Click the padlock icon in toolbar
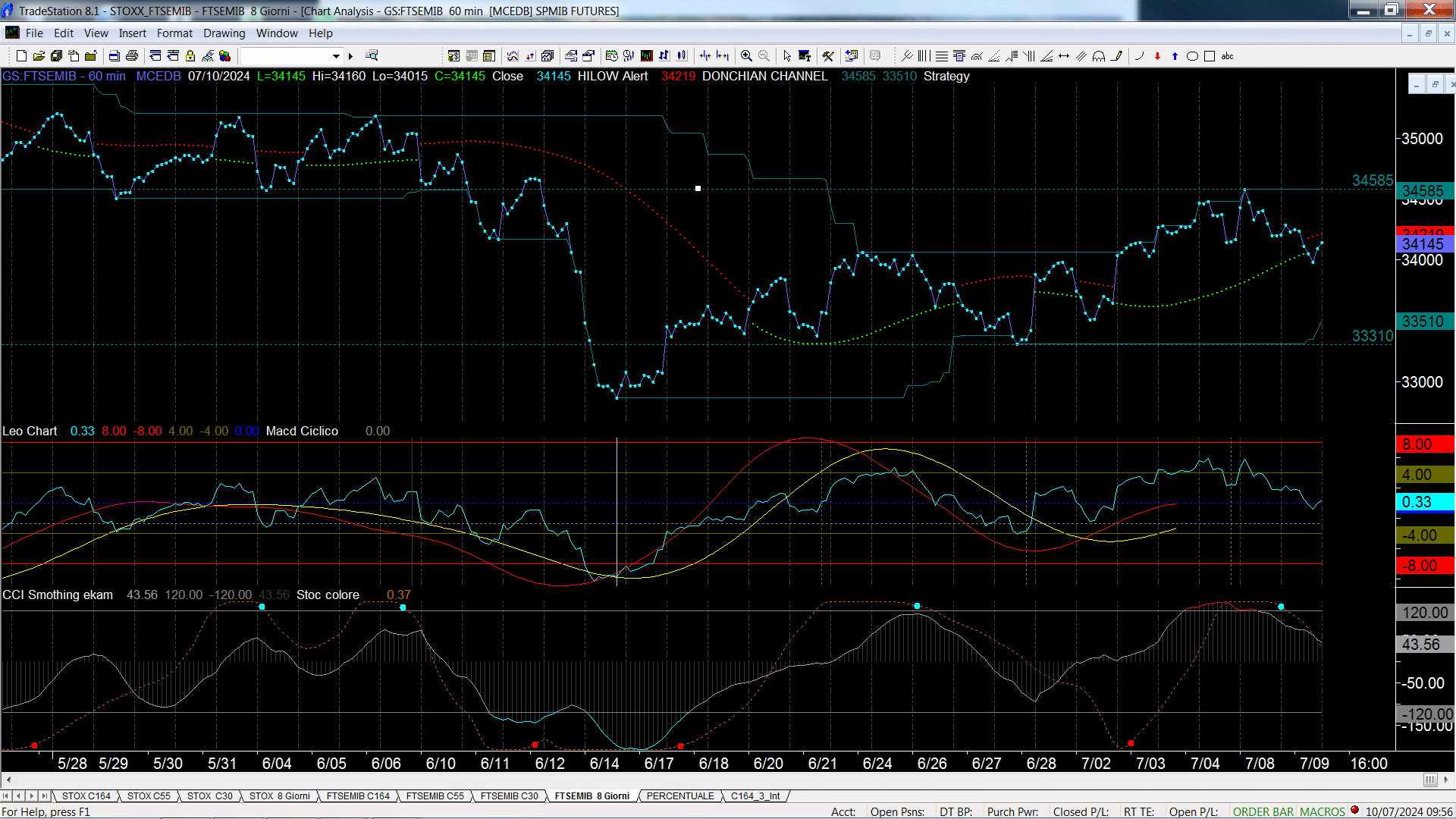This screenshot has height=819, width=1456. point(190,56)
